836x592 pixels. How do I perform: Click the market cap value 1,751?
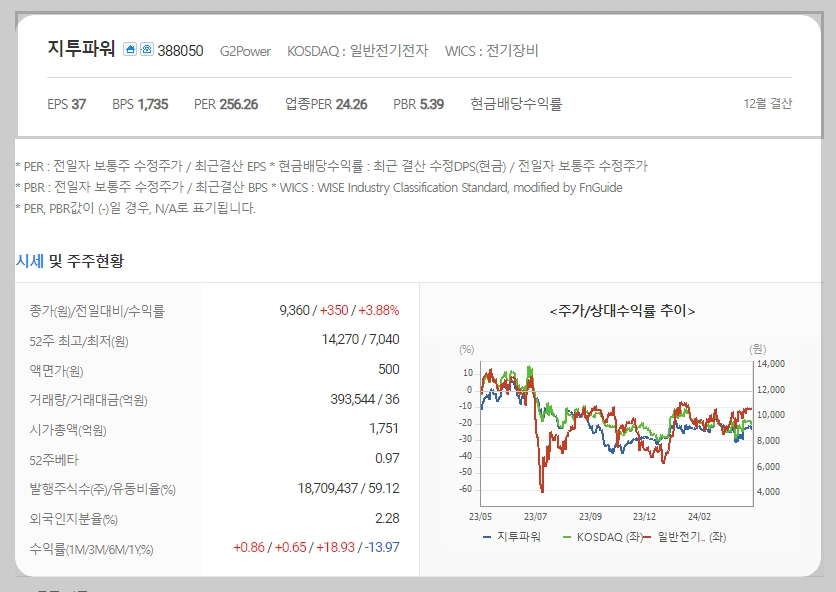[384, 428]
